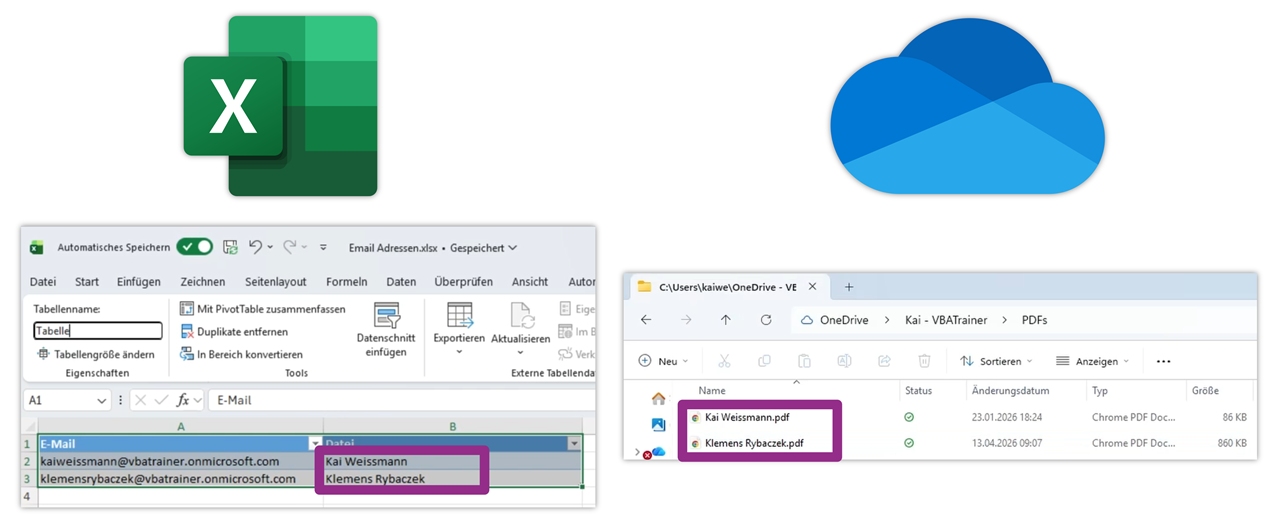Open the Sortieren dropdown
The width and height of the screenshot is (1280, 520).
[997, 361]
